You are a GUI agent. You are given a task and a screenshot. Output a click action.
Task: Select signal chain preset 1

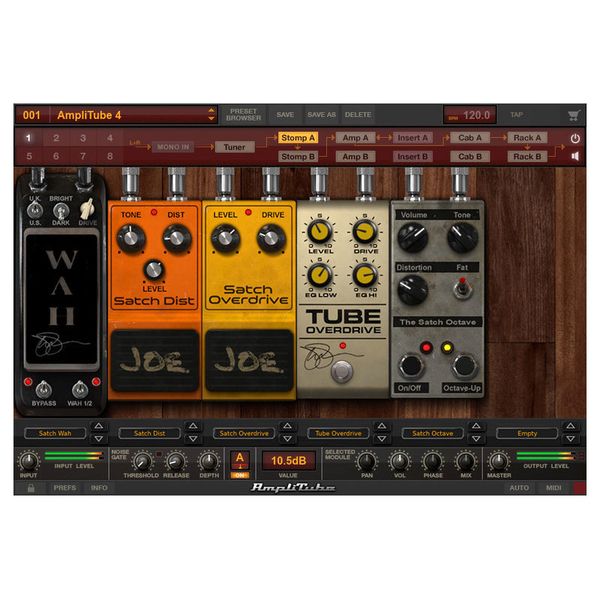coord(29,138)
